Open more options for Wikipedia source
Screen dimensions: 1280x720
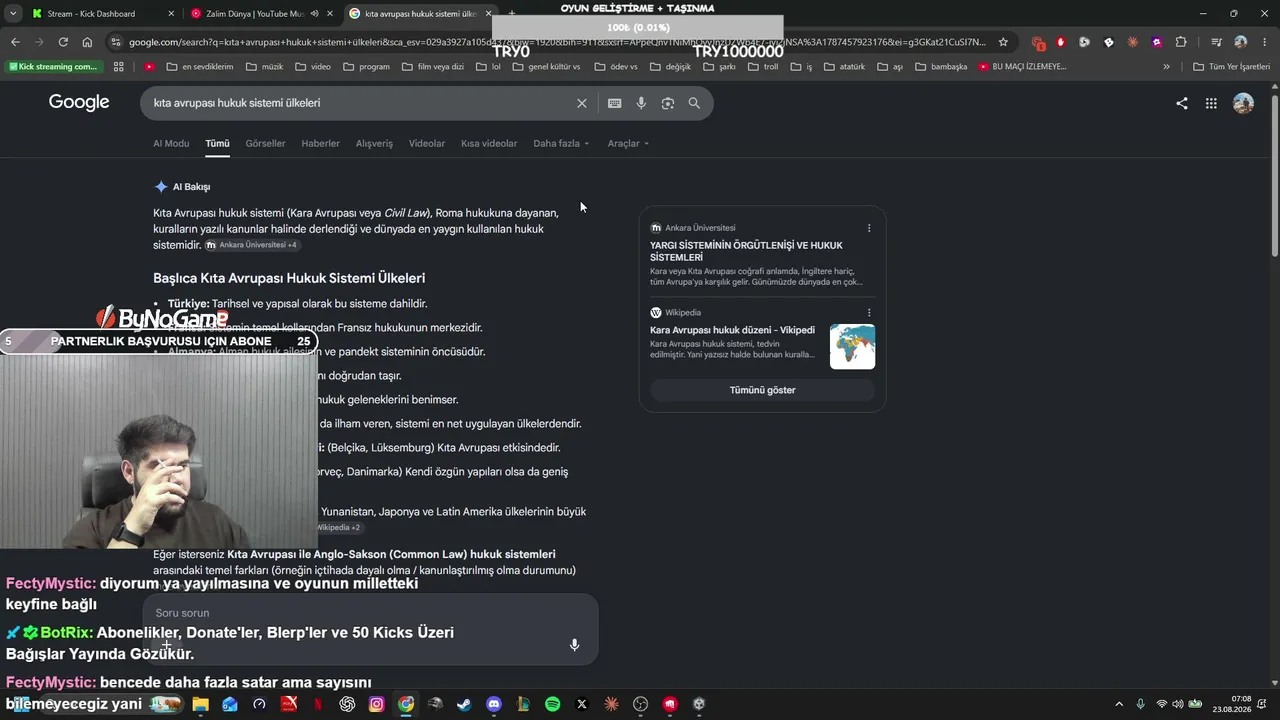coord(869,313)
